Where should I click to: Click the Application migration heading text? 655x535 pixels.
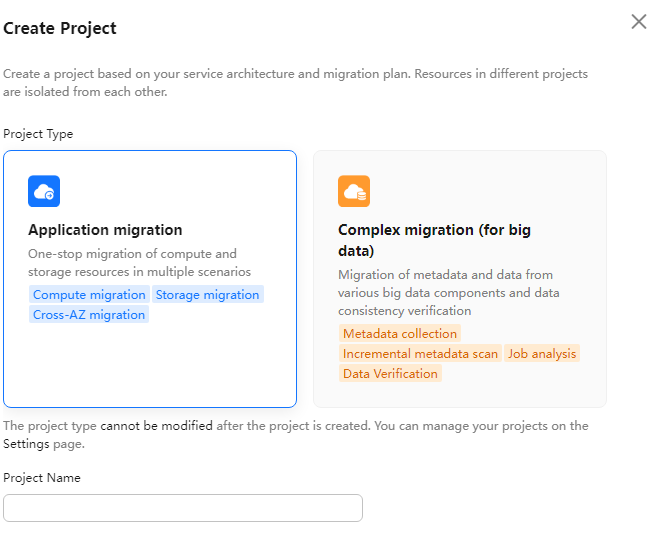pyautogui.click(x=105, y=230)
